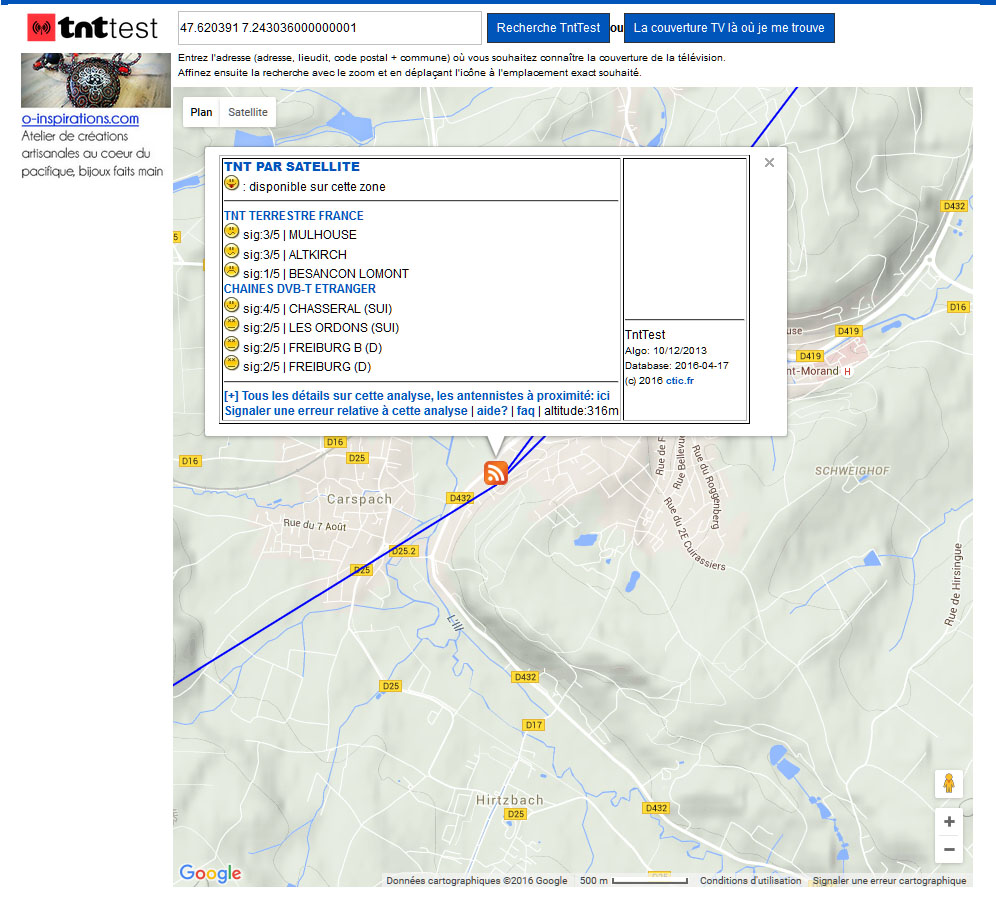996x905 pixels.
Task: Click the MULHOUSE signal smiley icon
Action: point(231,232)
